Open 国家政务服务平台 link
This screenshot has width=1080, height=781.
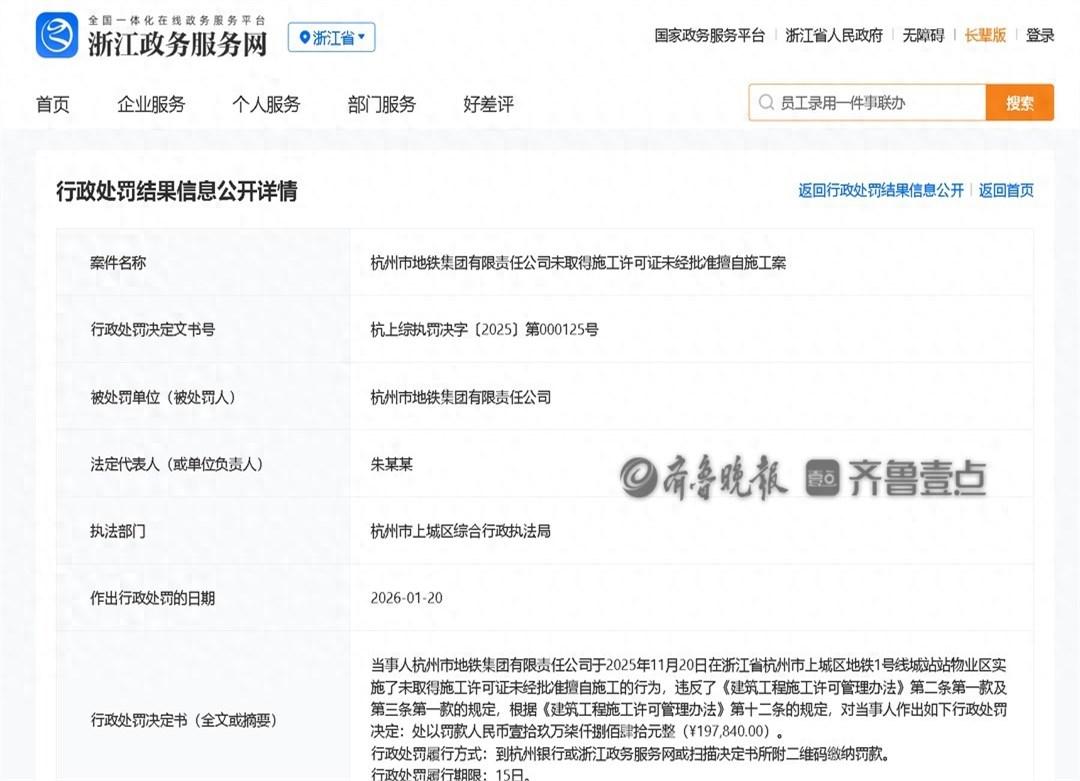click(709, 35)
